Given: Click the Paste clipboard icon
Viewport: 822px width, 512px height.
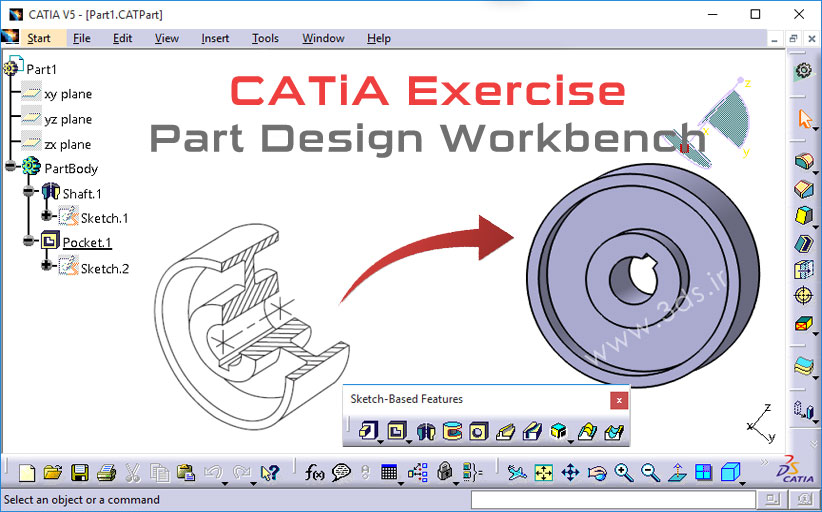Looking at the screenshot, I should 186,473.
